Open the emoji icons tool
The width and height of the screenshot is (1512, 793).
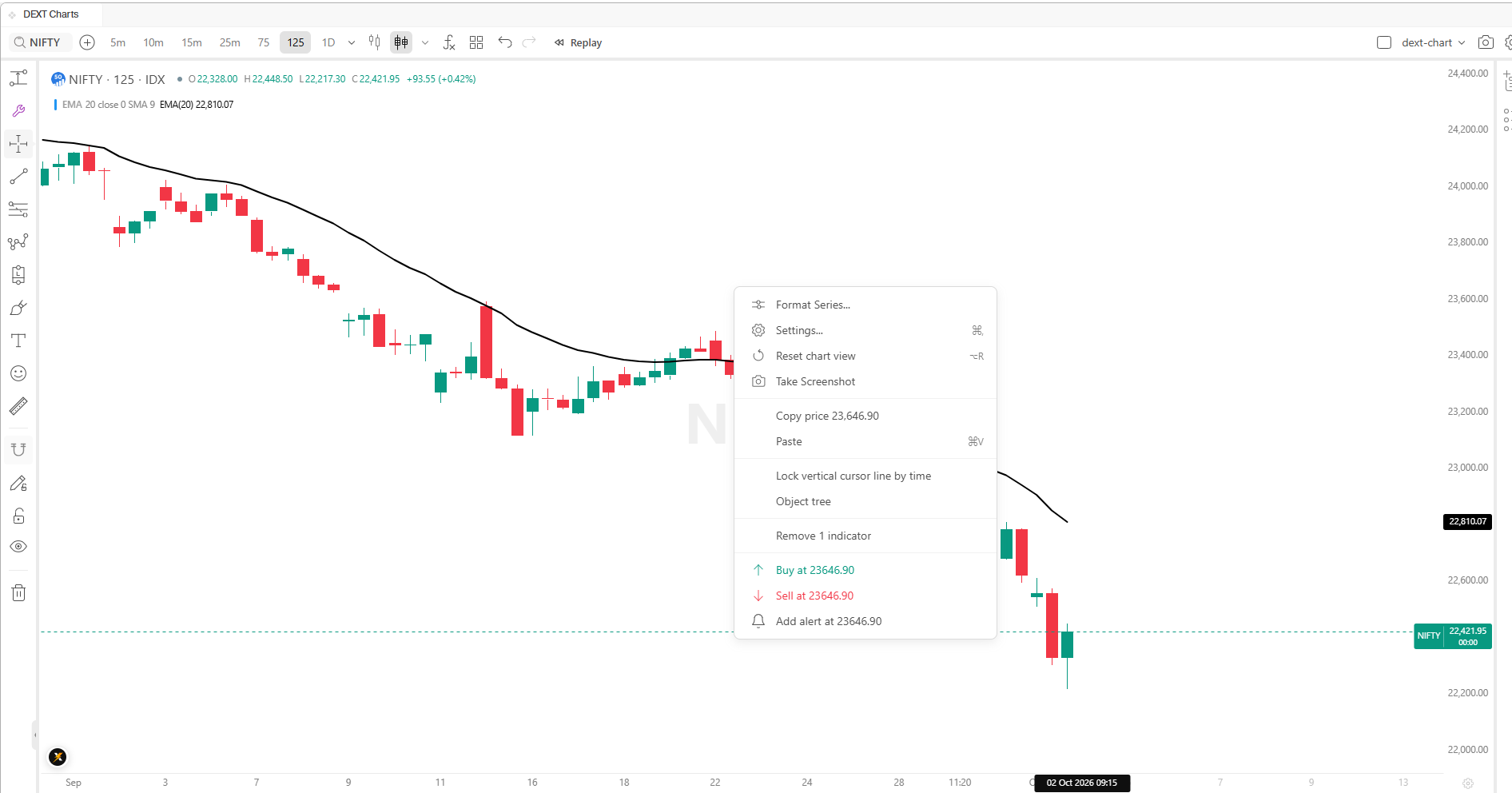(18, 373)
